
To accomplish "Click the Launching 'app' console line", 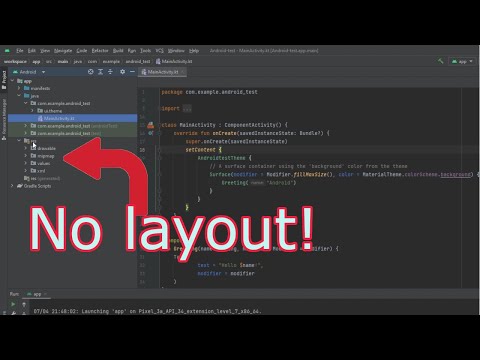I will point(147,311).
